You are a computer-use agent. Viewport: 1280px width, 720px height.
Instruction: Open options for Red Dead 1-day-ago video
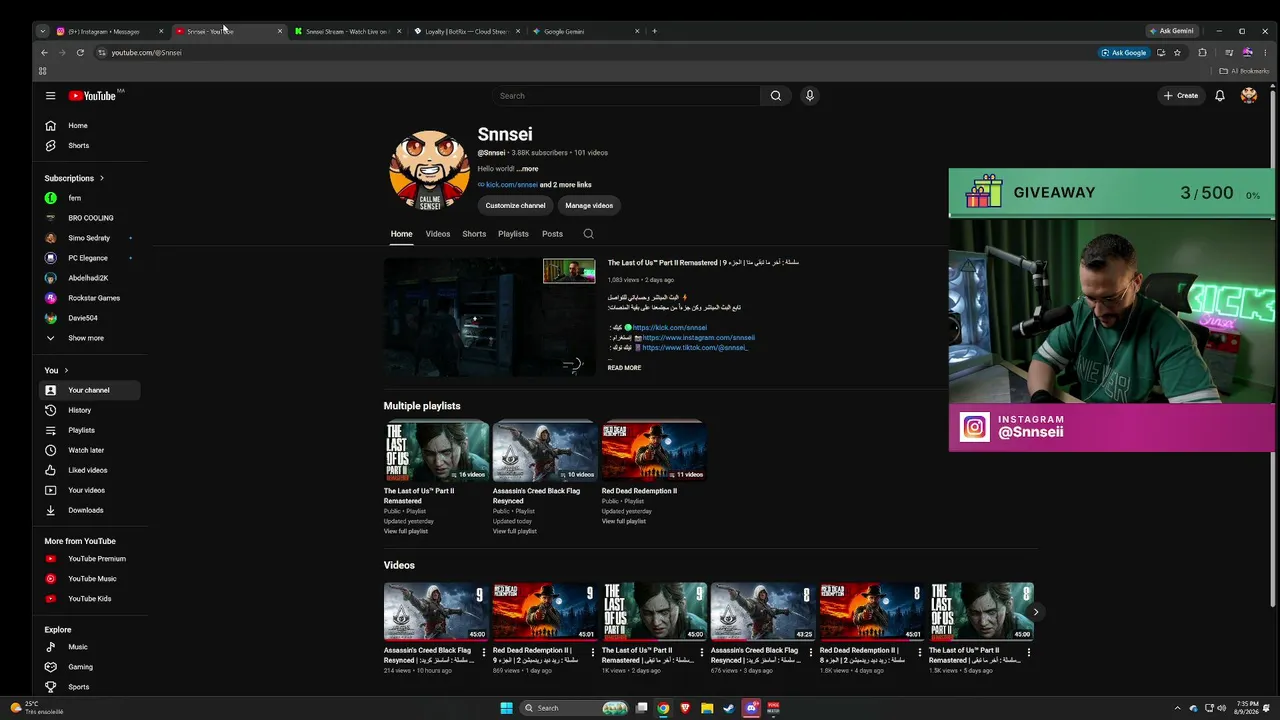(x=593, y=652)
